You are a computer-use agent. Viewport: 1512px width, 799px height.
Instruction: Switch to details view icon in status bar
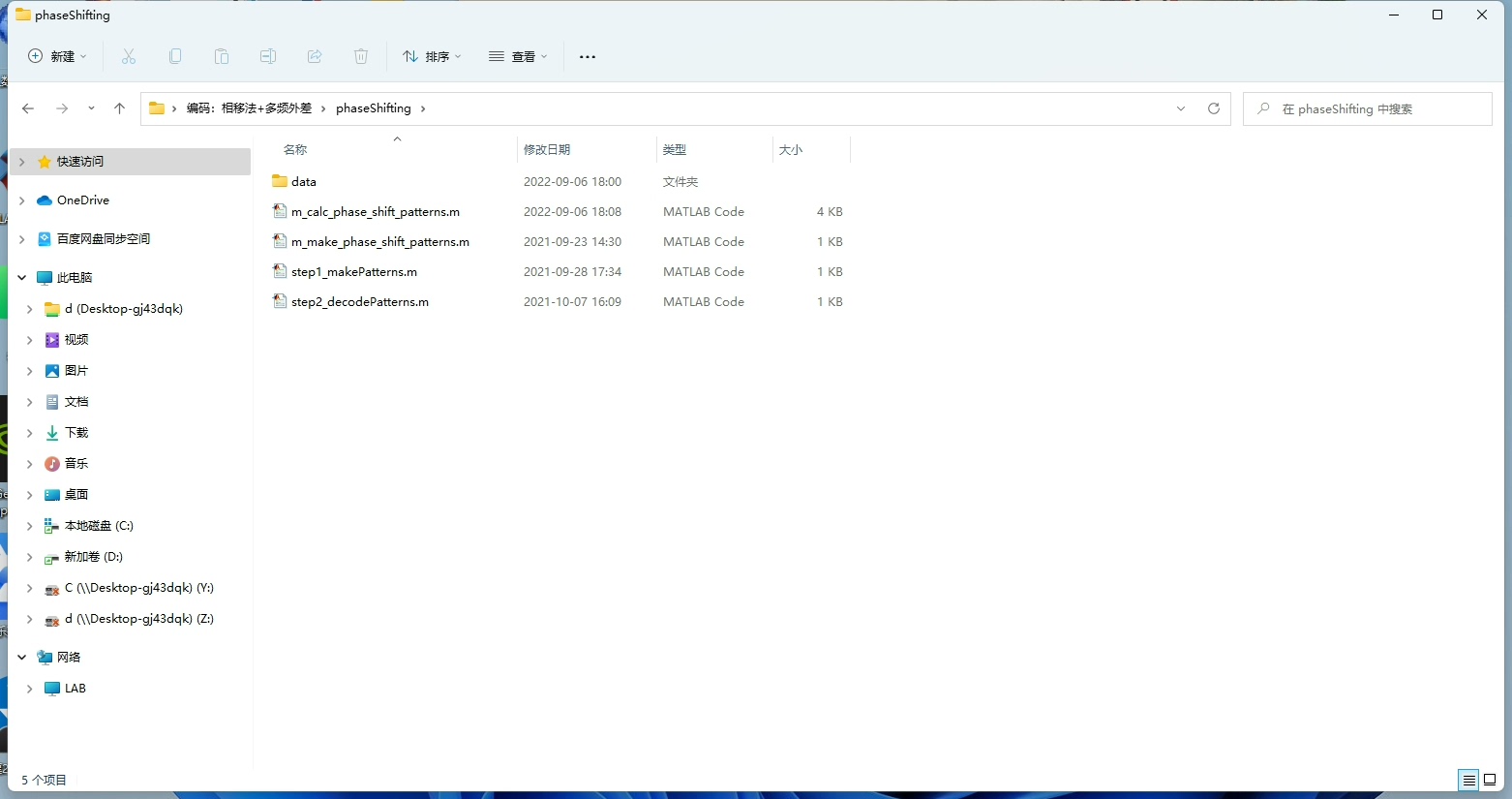(x=1468, y=780)
